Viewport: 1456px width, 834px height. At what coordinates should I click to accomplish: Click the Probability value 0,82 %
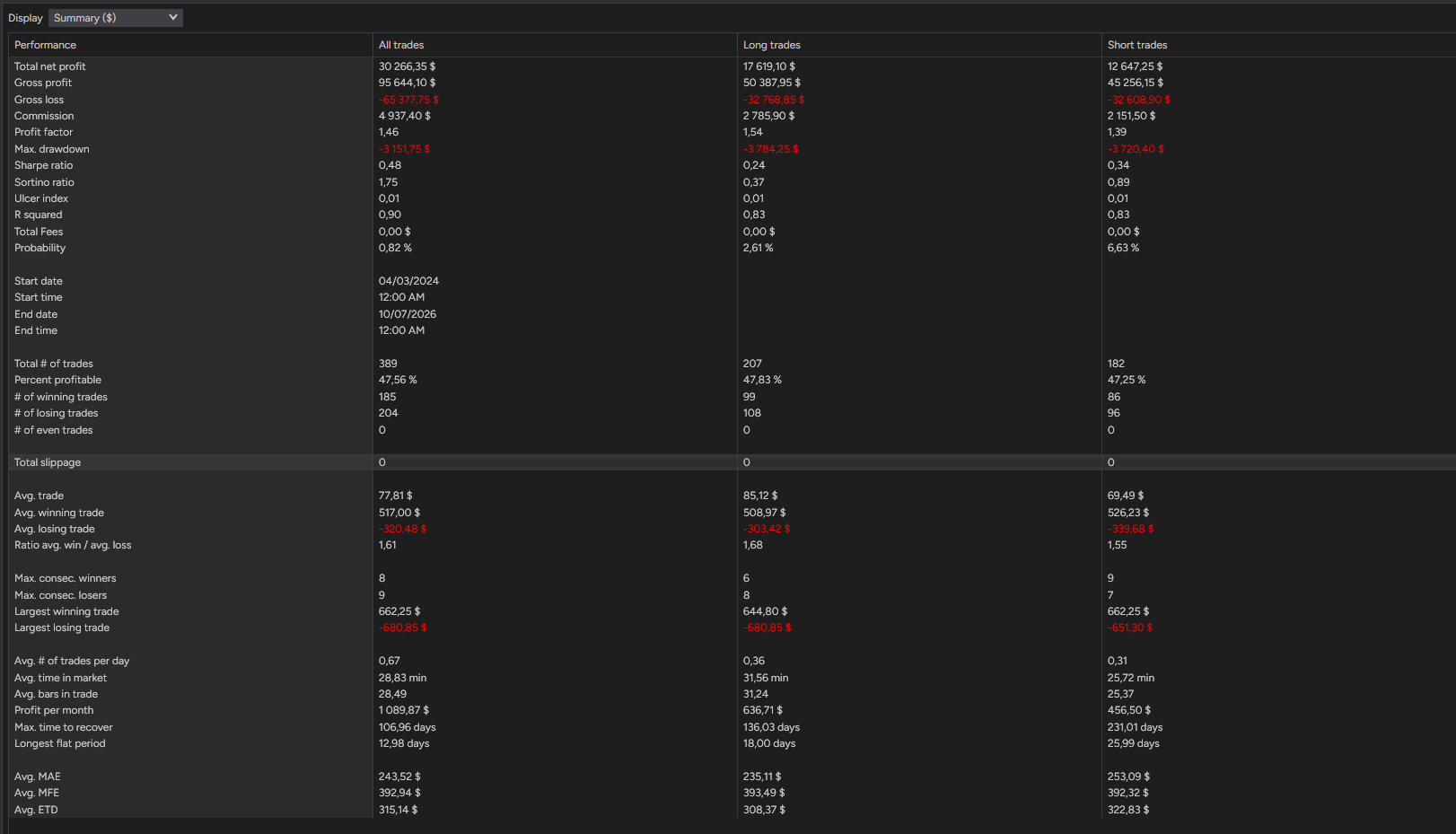(395, 248)
